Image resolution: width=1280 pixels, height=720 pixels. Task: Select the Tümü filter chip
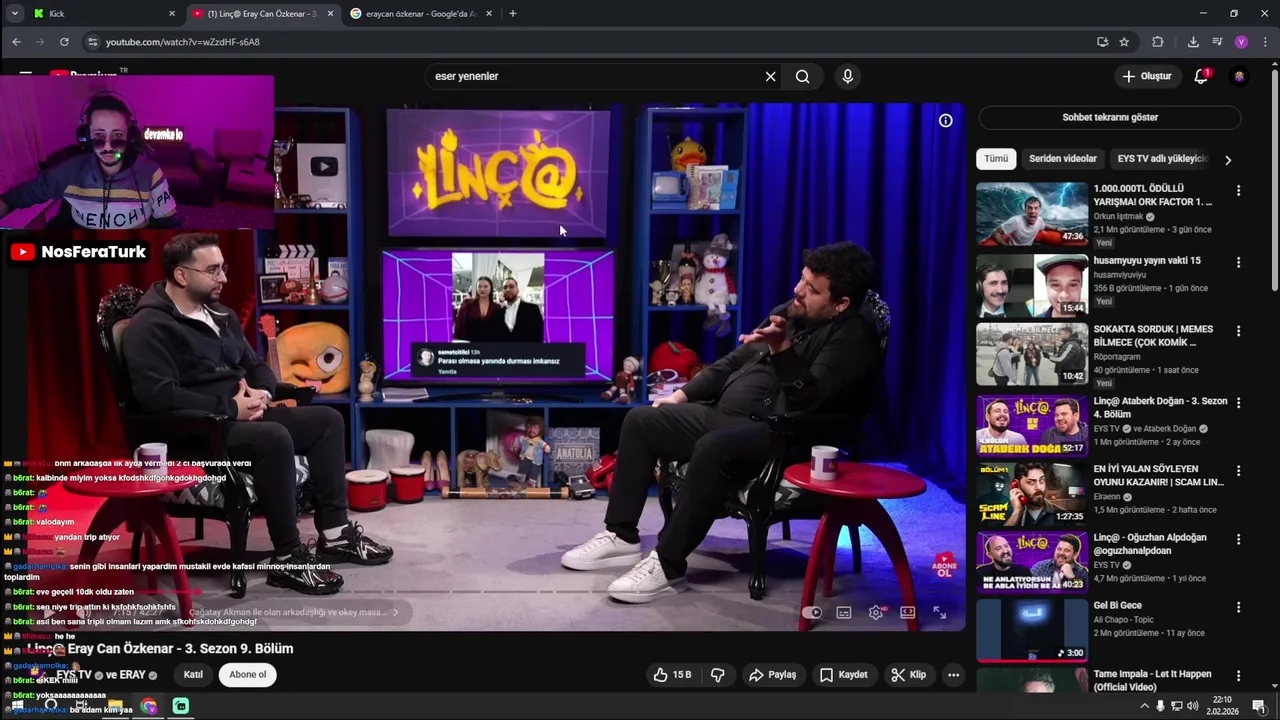996,159
